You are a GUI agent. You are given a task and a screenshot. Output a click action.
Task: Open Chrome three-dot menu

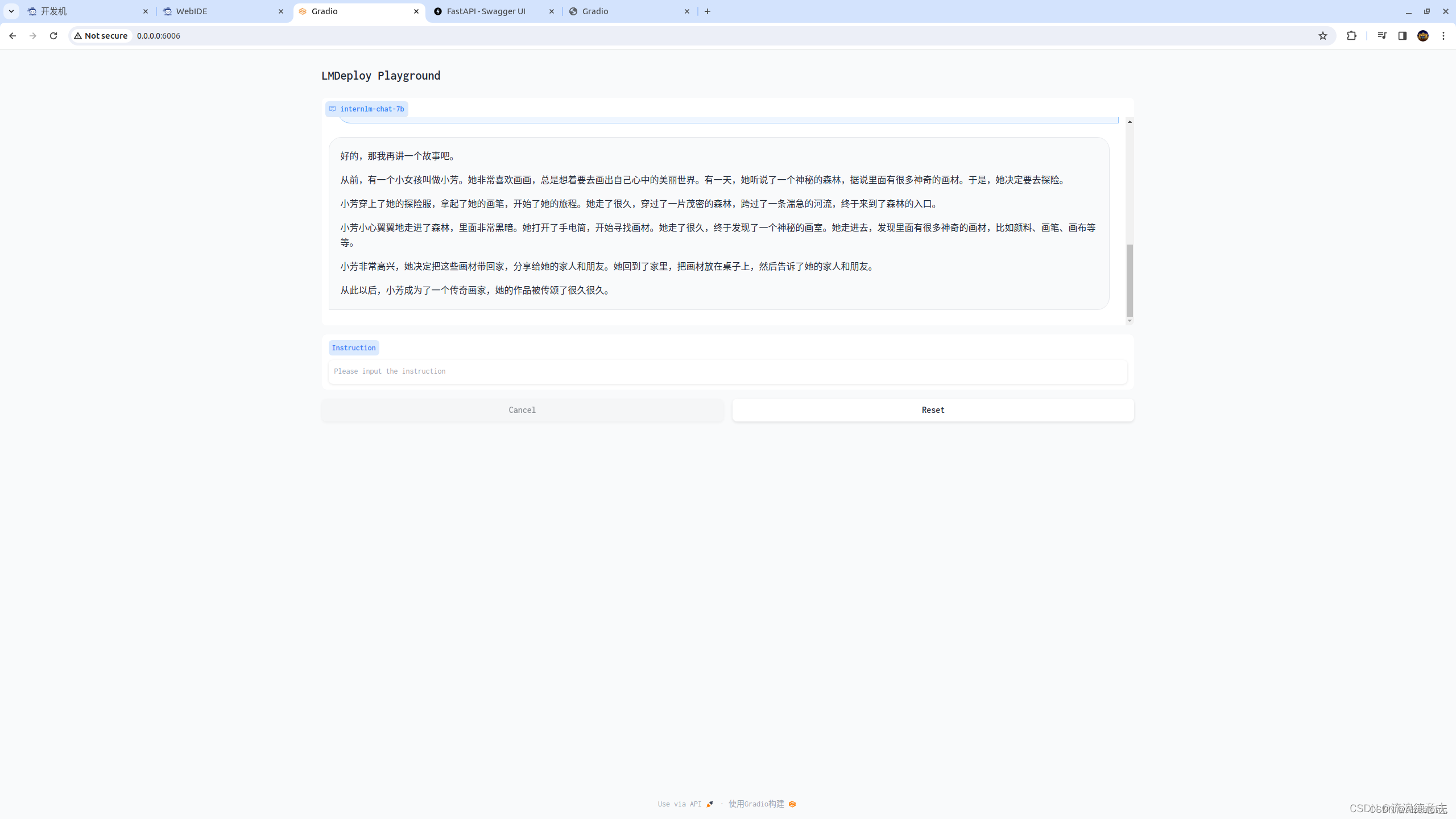1443,36
